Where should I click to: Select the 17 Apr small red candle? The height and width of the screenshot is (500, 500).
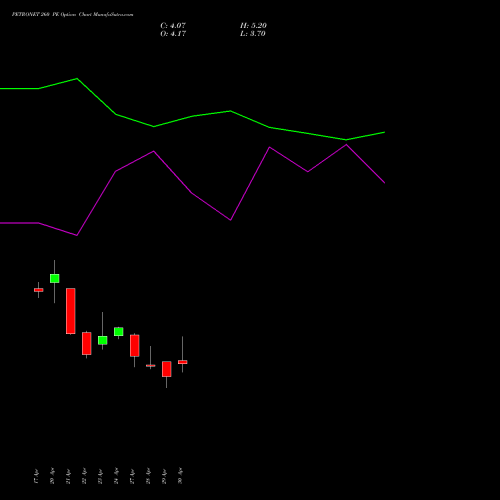pyautogui.click(x=39, y=290)
